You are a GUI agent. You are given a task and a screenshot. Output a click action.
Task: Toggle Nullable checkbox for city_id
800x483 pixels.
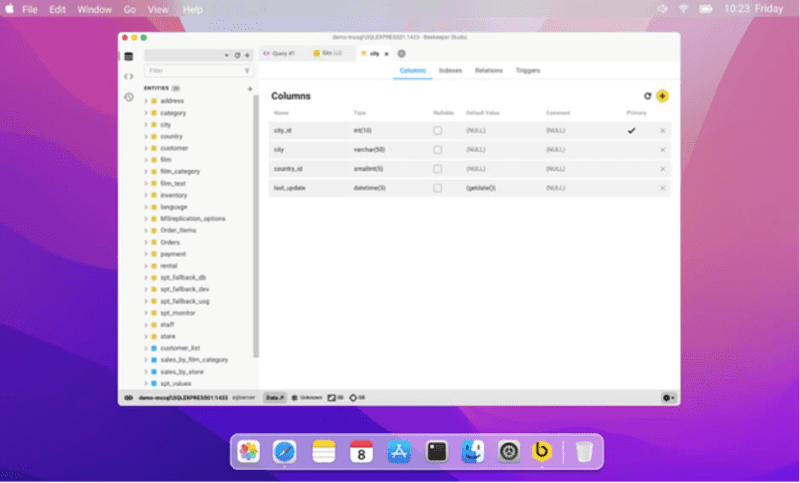point(437,131)
